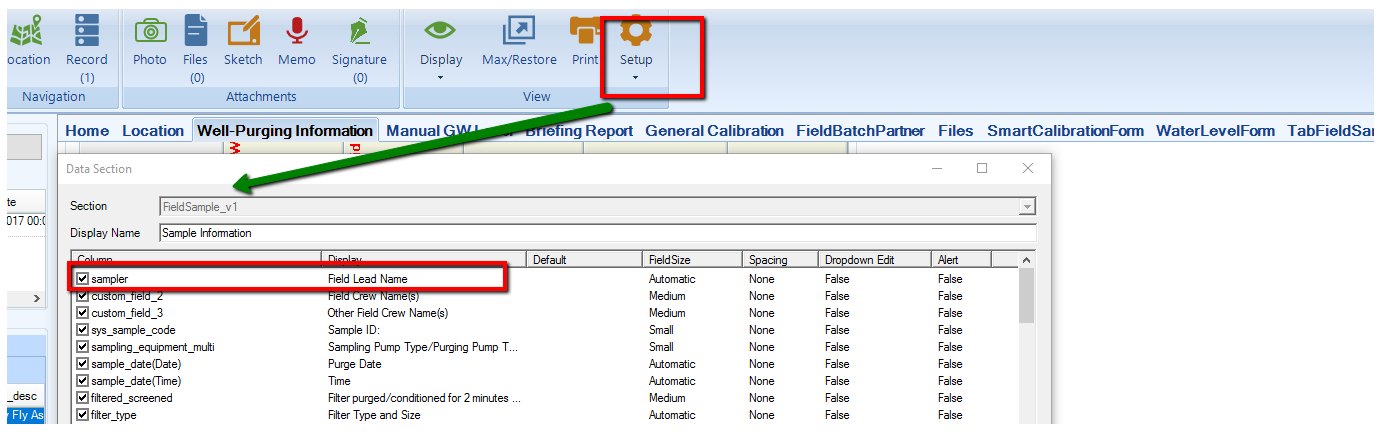Click 'Small' FieldSize for sys_sample_code

coord(661,330)
